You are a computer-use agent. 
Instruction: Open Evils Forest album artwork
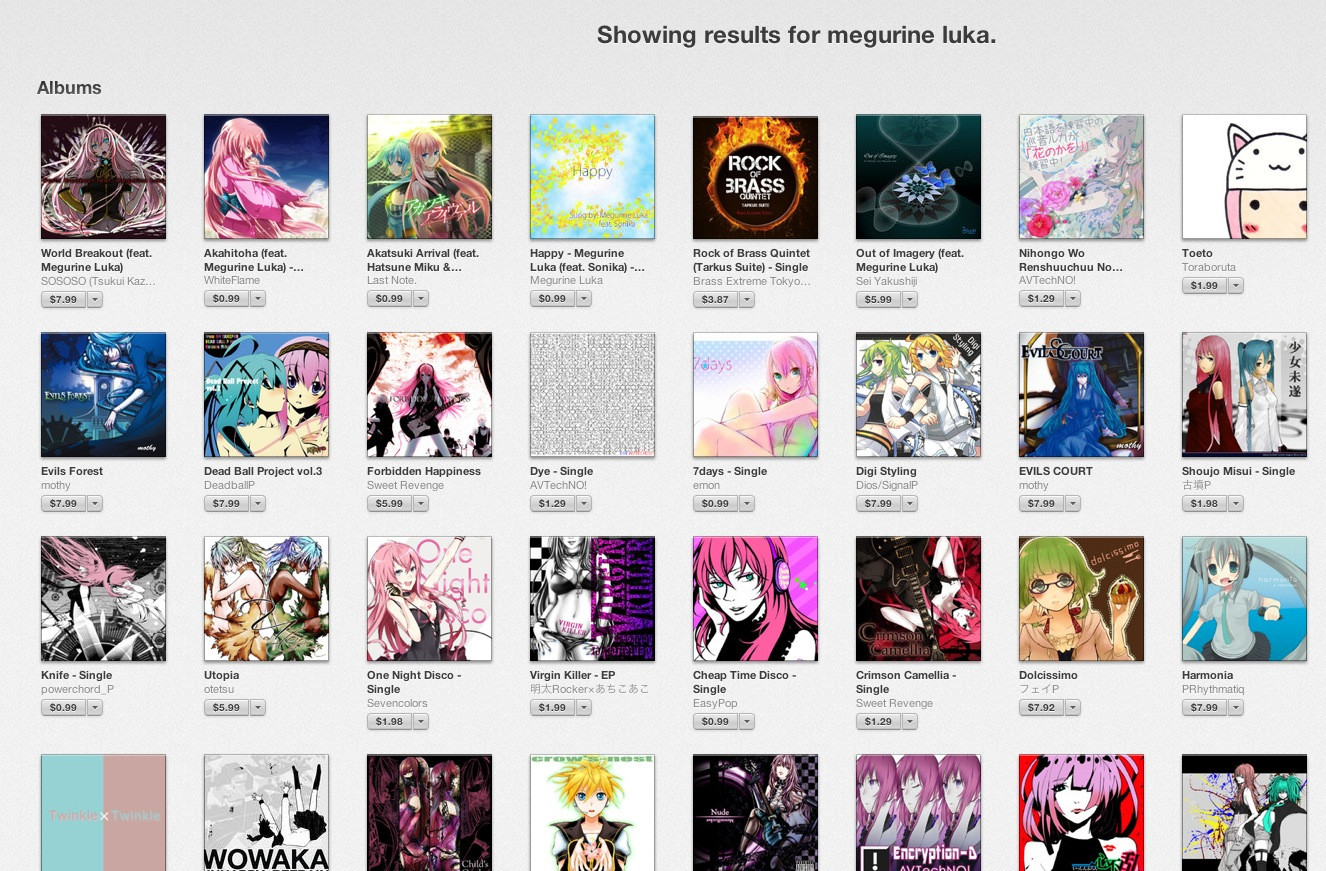tap(103, 395)
